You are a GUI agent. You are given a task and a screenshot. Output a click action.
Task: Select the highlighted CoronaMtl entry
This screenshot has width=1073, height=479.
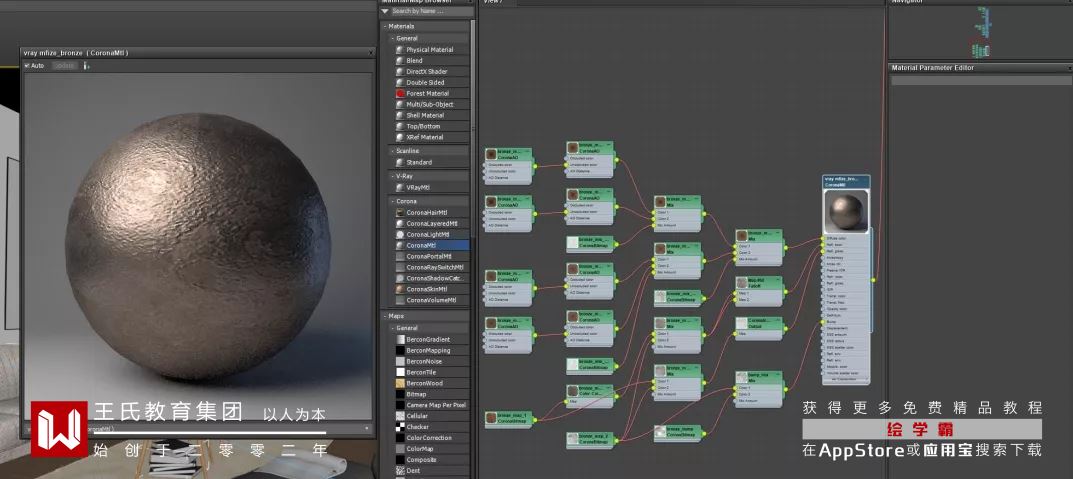point(431,245)
